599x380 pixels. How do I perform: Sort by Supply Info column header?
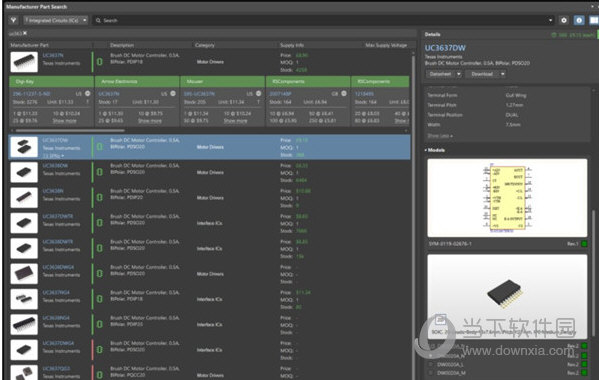(x=292, y=45)
